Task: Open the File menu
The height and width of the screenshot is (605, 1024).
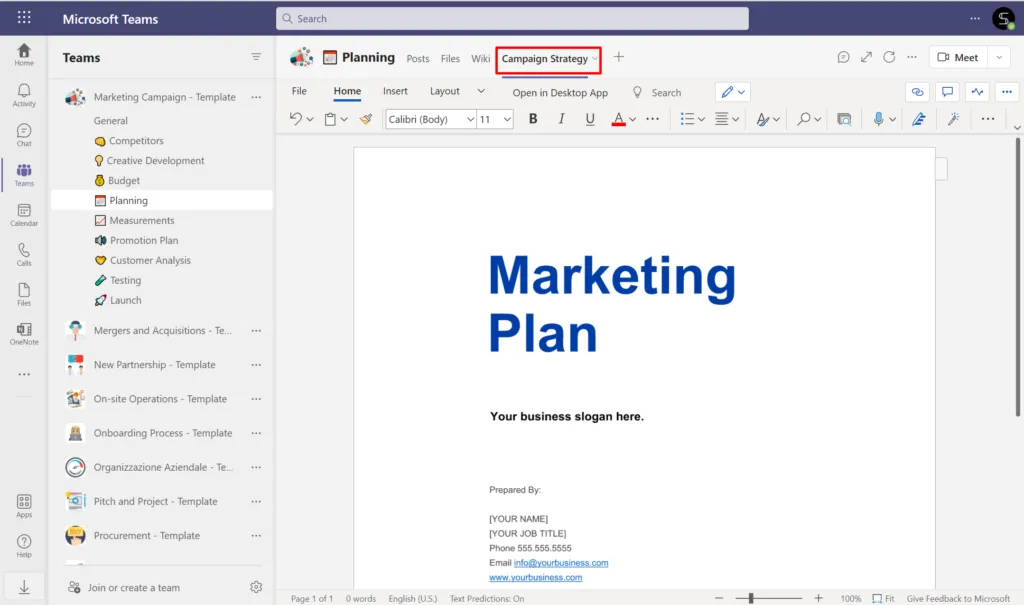Action: 299,91
